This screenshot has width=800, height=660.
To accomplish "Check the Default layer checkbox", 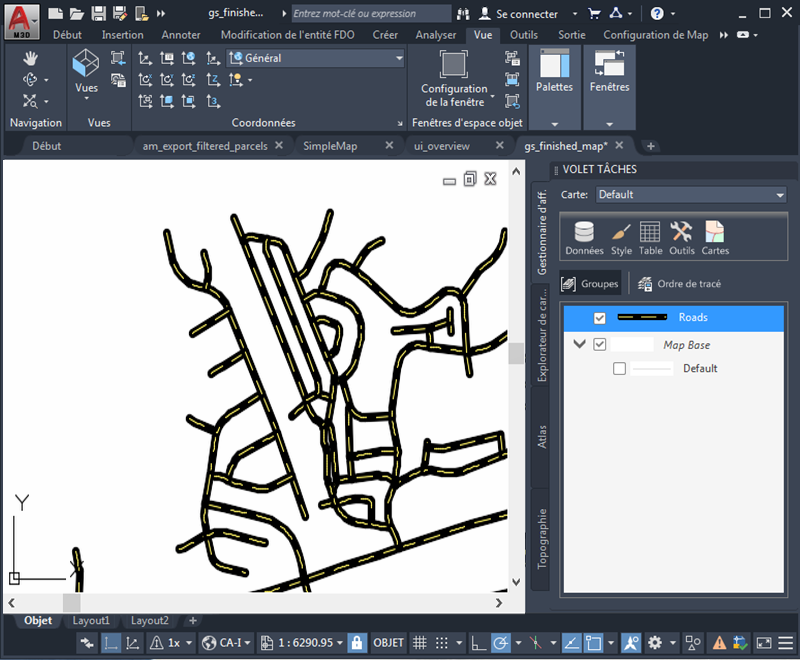I will pyautogui.click(x=619, y=368).
